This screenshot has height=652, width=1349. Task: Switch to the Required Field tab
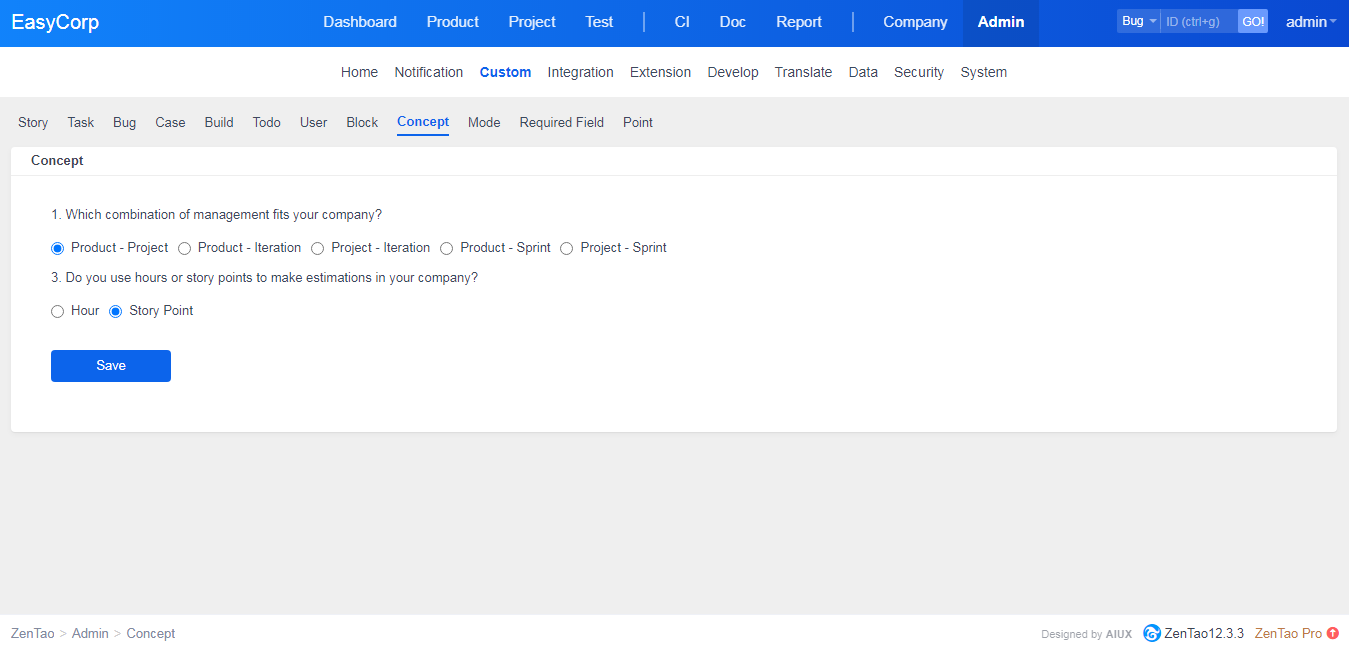pyautogui.click(x=561, y=122)
